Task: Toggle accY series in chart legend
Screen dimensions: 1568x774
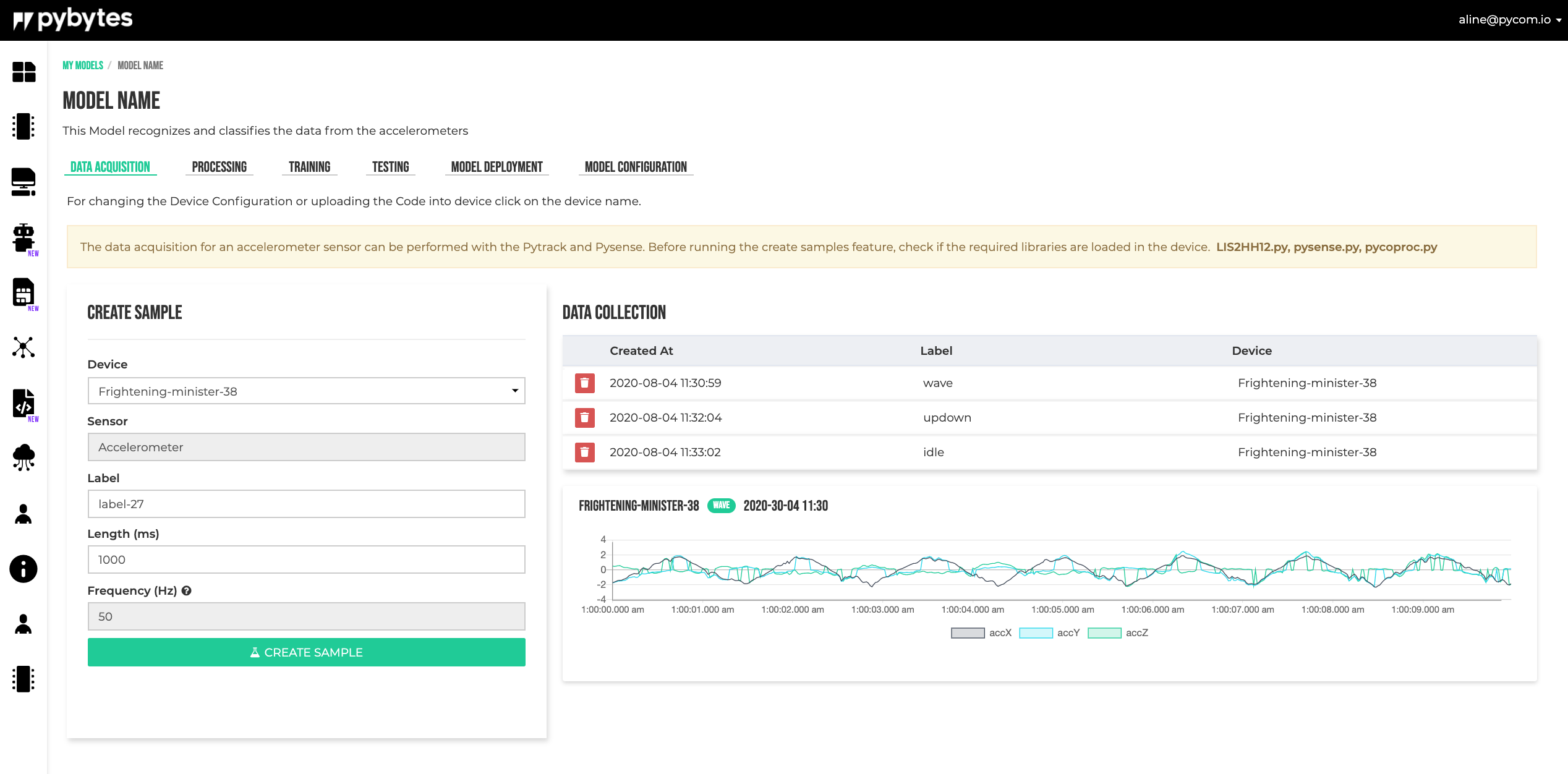Action: point(1049,633)
